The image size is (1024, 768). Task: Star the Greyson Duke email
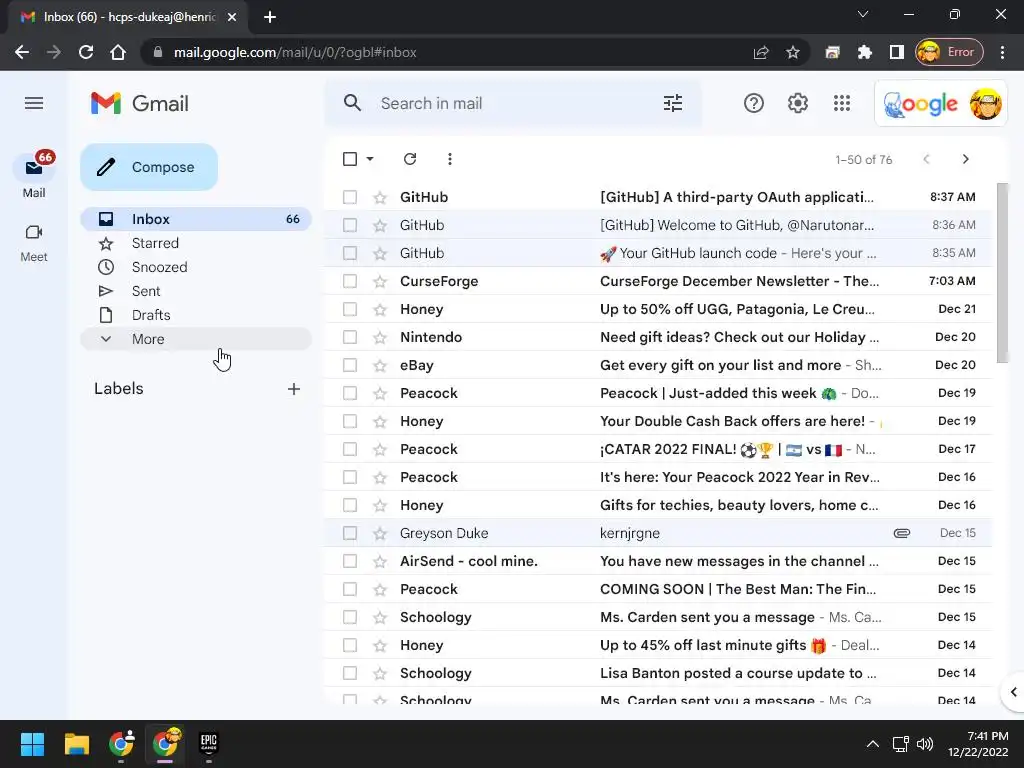click(380, 534)
